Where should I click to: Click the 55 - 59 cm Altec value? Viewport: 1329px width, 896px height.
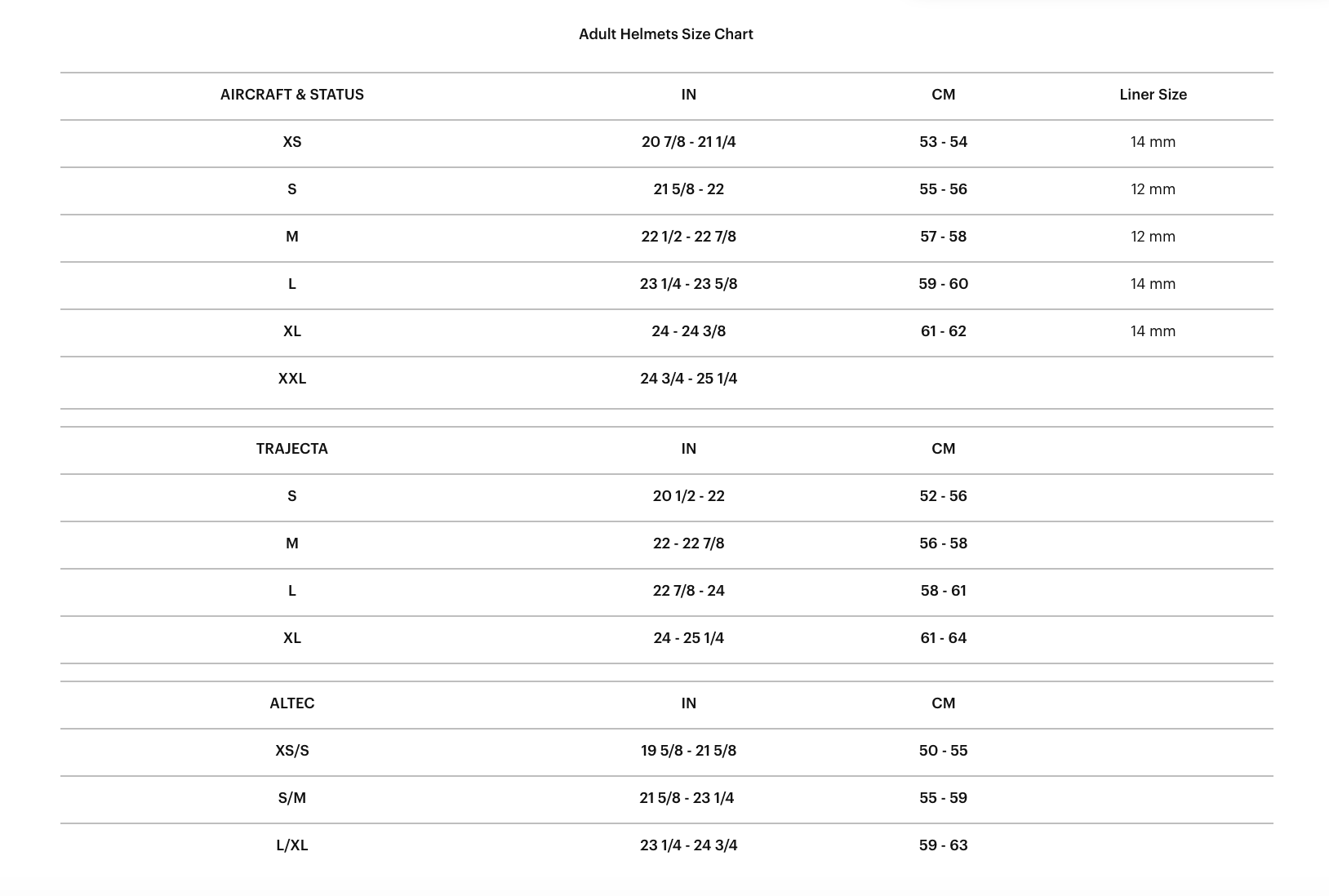[x=943, y=798]
